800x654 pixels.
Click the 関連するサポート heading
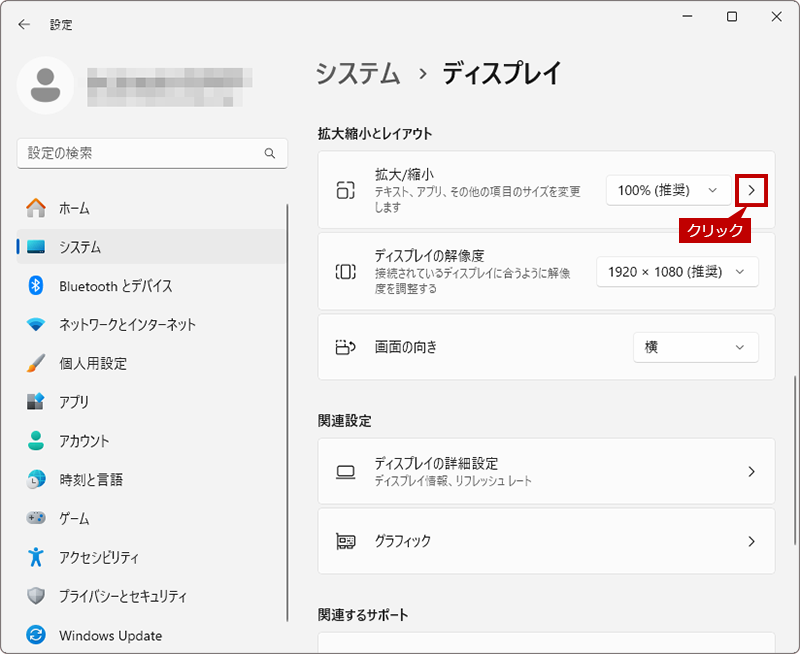pyautogui.click(x=363, y=615)
